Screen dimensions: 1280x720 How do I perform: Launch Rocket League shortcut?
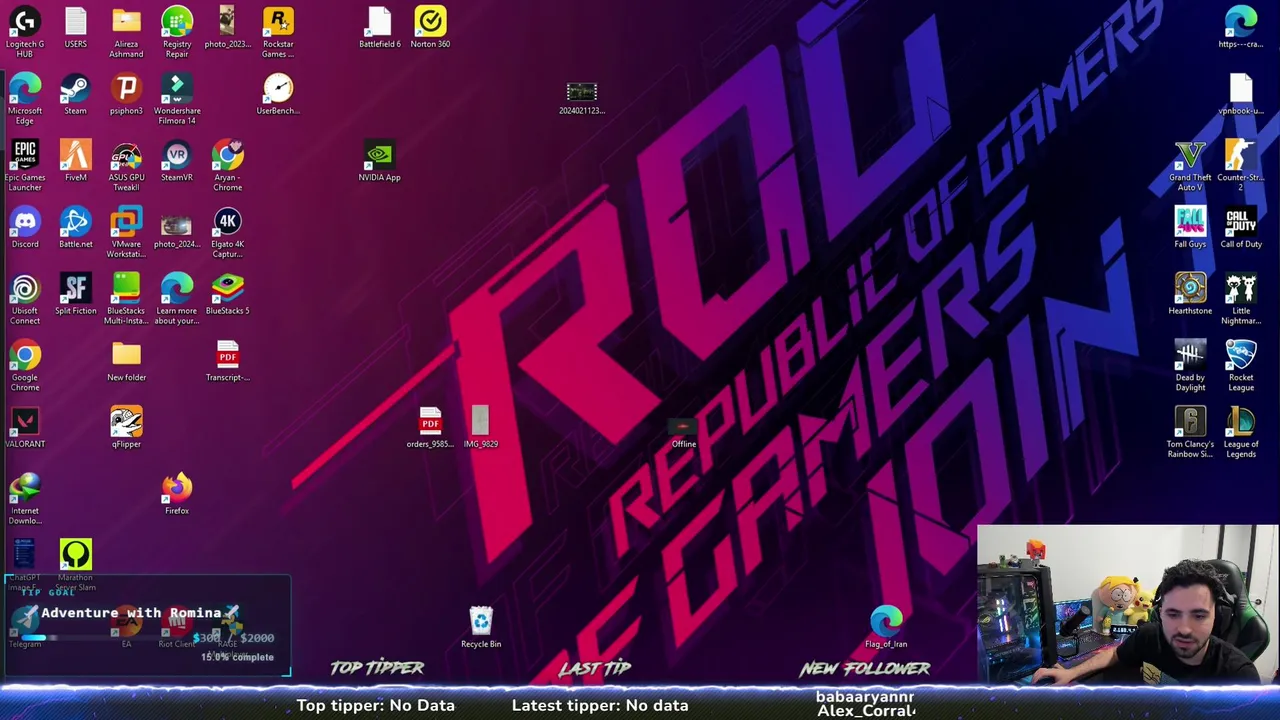pyautogui.click(x=1241, y=365)
